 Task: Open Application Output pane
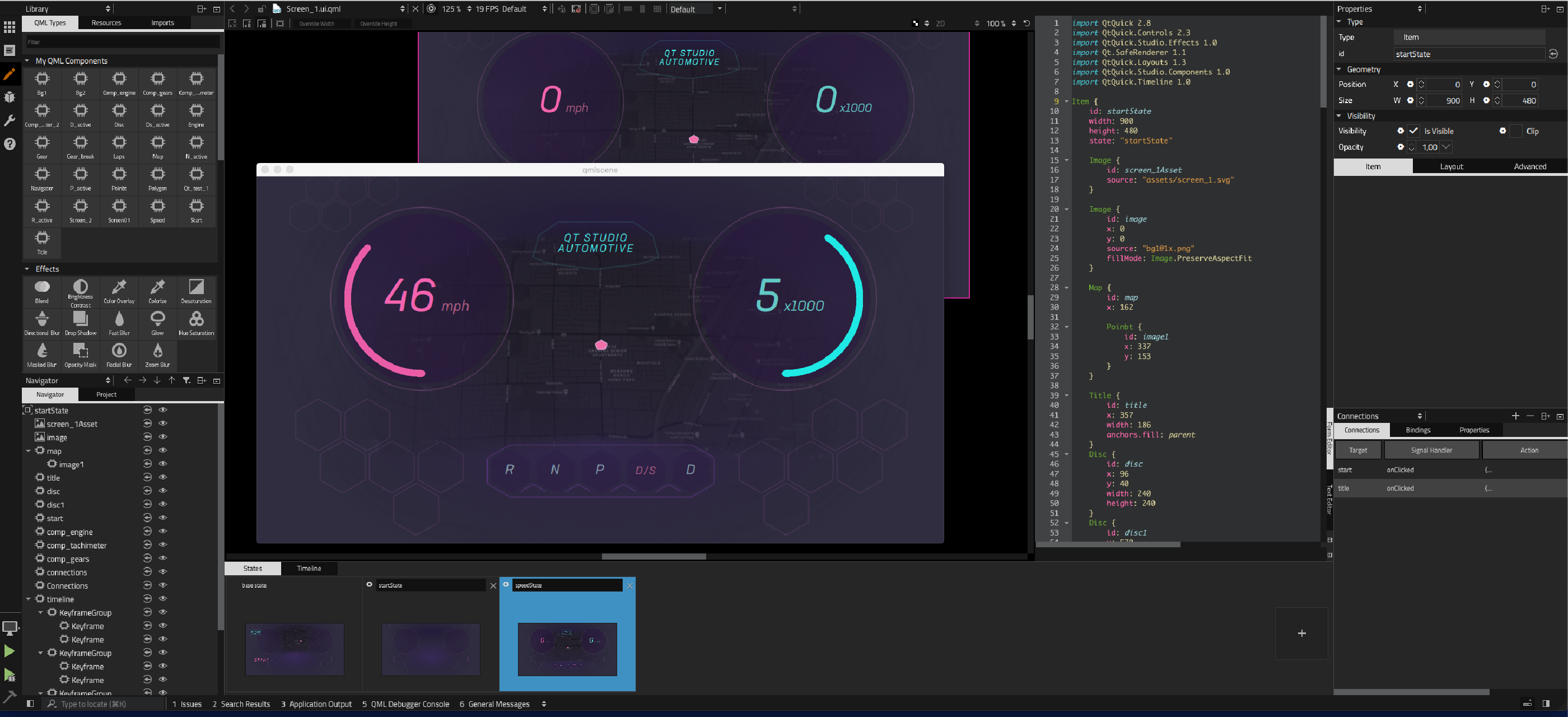[316, 704]
